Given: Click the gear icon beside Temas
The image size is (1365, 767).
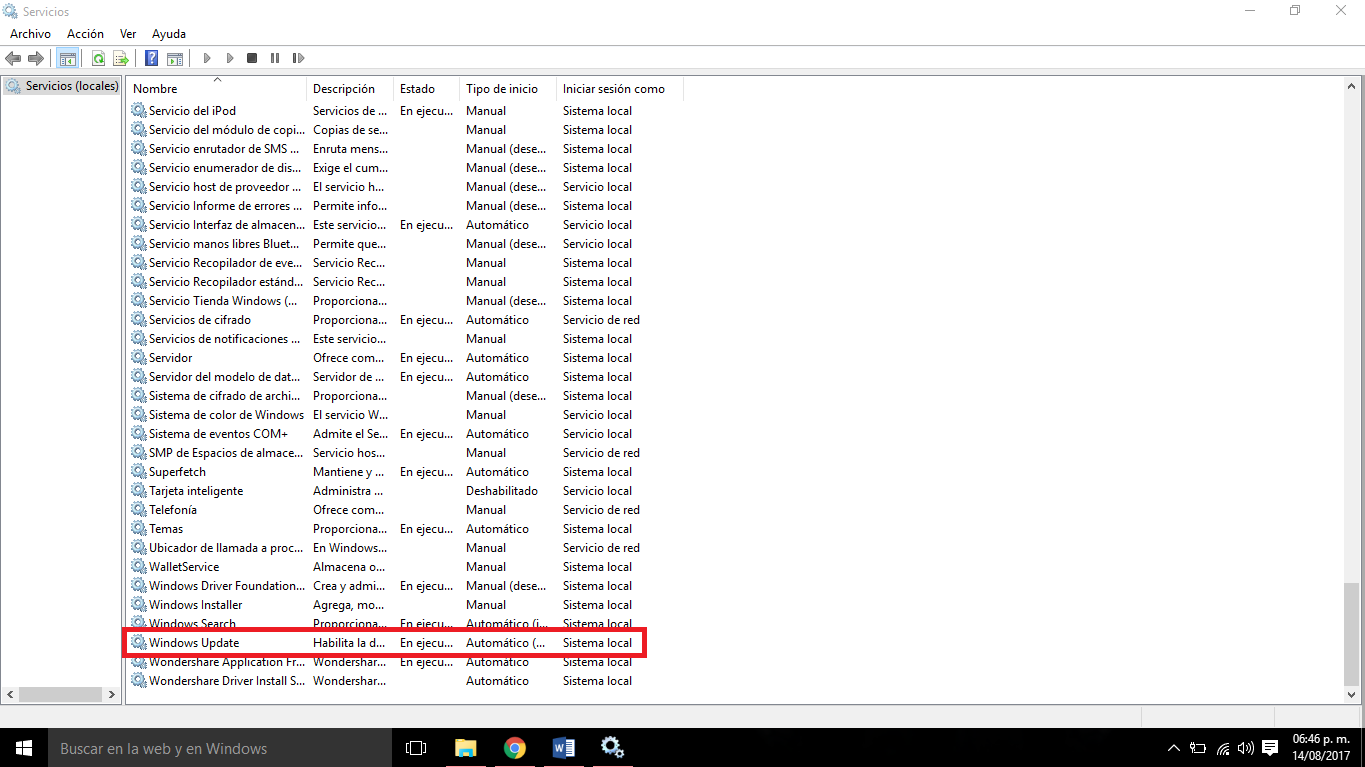Looking at the screenshot, I should [139, 529].
